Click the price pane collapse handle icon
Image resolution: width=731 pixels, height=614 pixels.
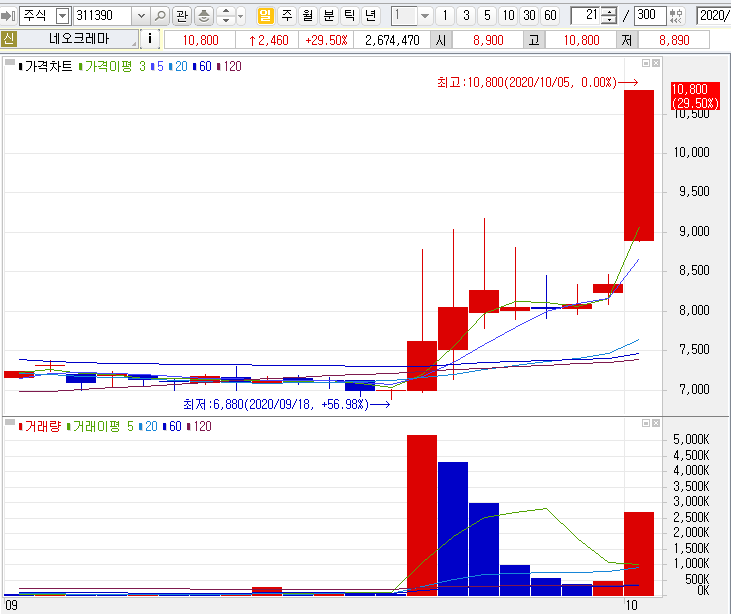pyautogui.click(x=10, y=62)
